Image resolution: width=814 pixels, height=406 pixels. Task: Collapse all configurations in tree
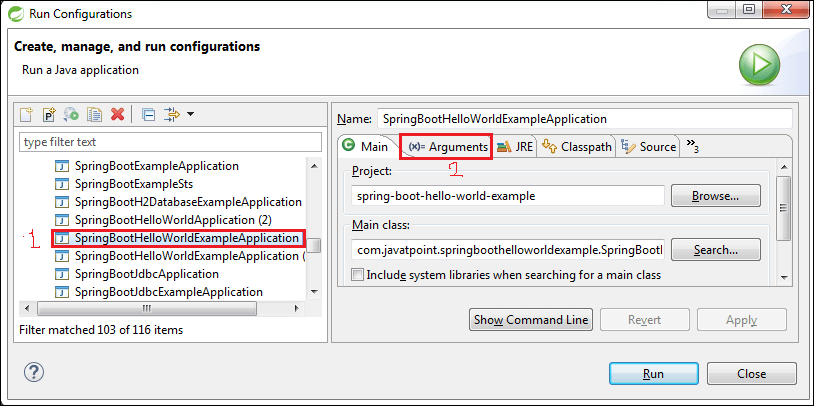[x=148, y=115]
